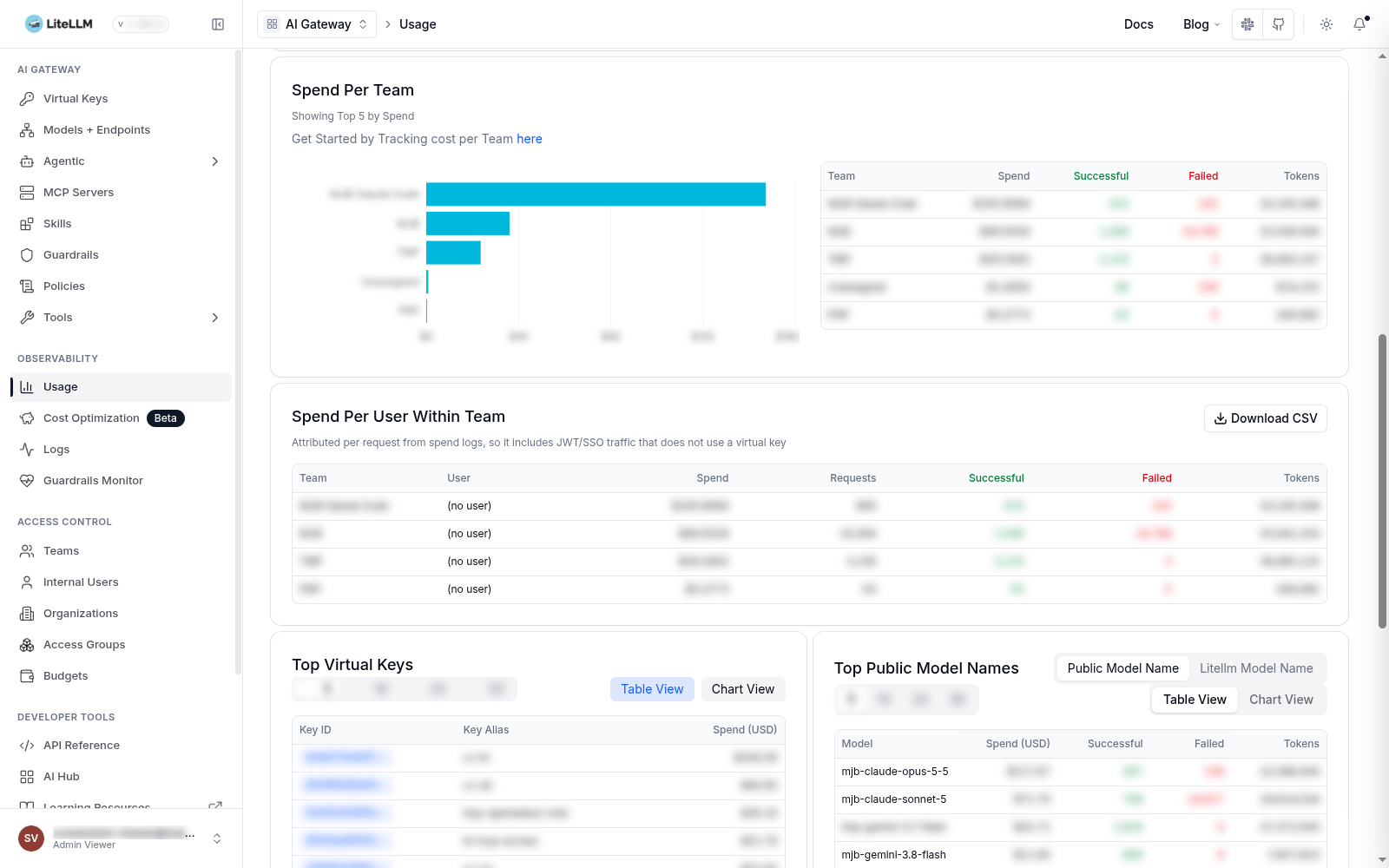Viewport: 1389px width, 868px height.
Task: Select Public Model Name toggle
Action: 1122,668
